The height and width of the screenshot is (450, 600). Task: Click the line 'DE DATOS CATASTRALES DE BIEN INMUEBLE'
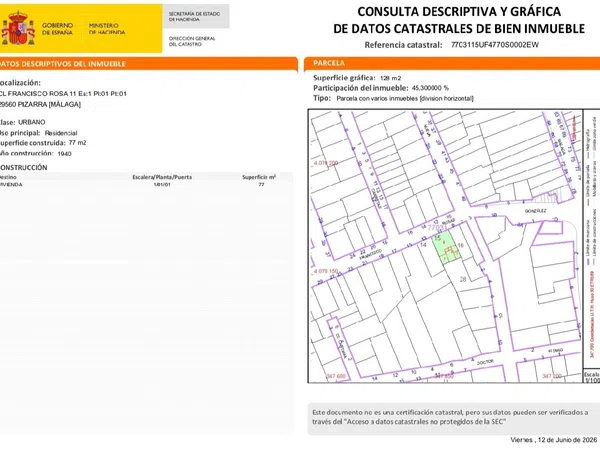coord(459,29)
